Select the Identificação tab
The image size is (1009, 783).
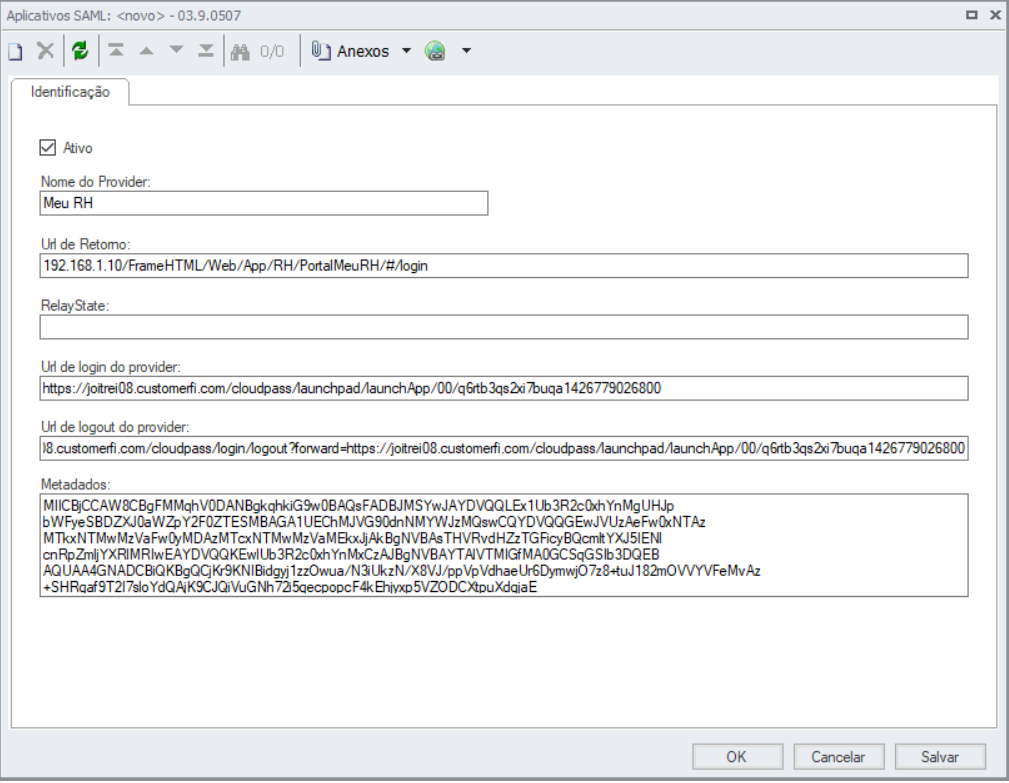coord(70,92)
